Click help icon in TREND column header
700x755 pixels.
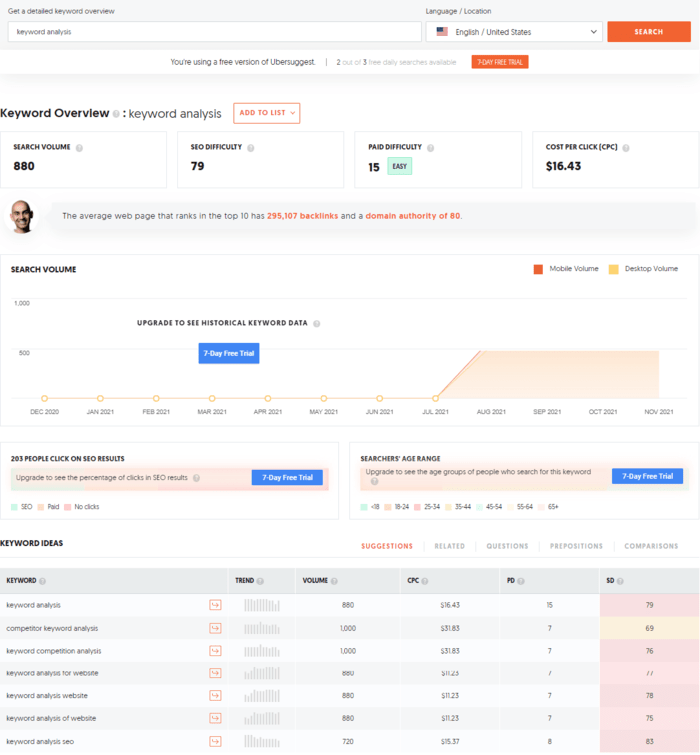coord(260,581)
